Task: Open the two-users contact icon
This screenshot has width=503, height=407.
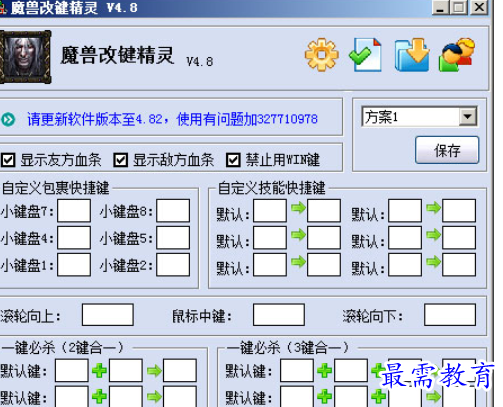Action: (457, 55)
